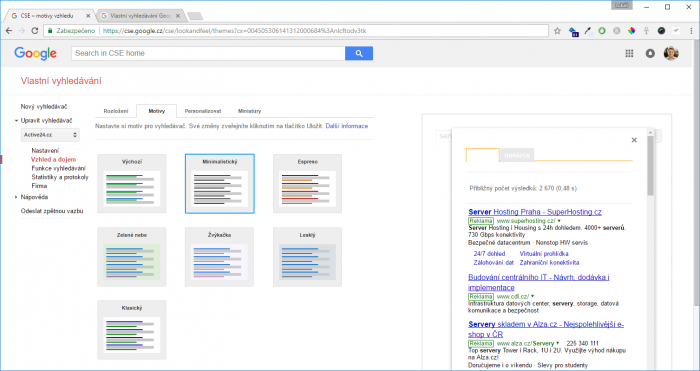The height and width of the screenshot is (371, 700).
Task: Open Server Hosting Praha SuperHosting result
Action: [535, 212]
